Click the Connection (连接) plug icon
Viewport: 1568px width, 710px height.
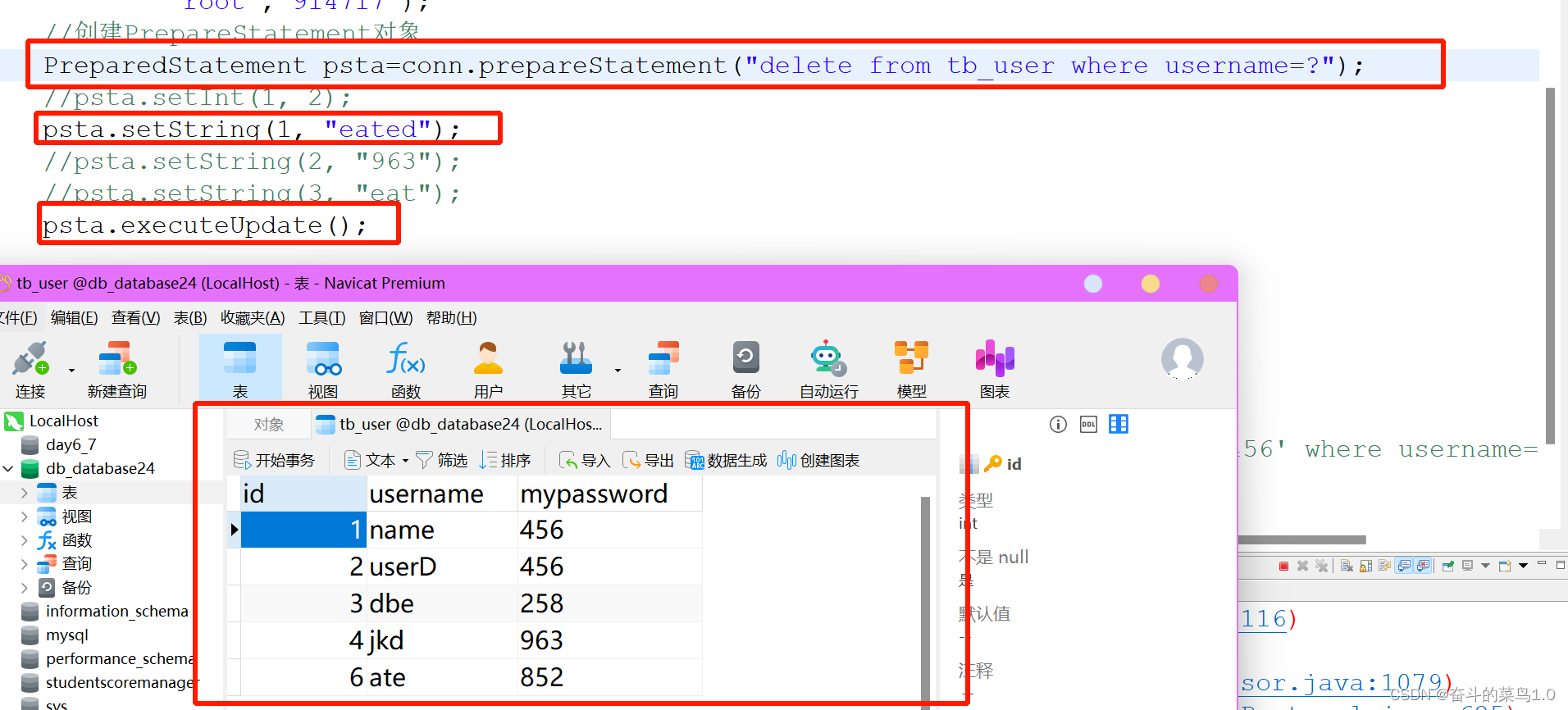30,359
